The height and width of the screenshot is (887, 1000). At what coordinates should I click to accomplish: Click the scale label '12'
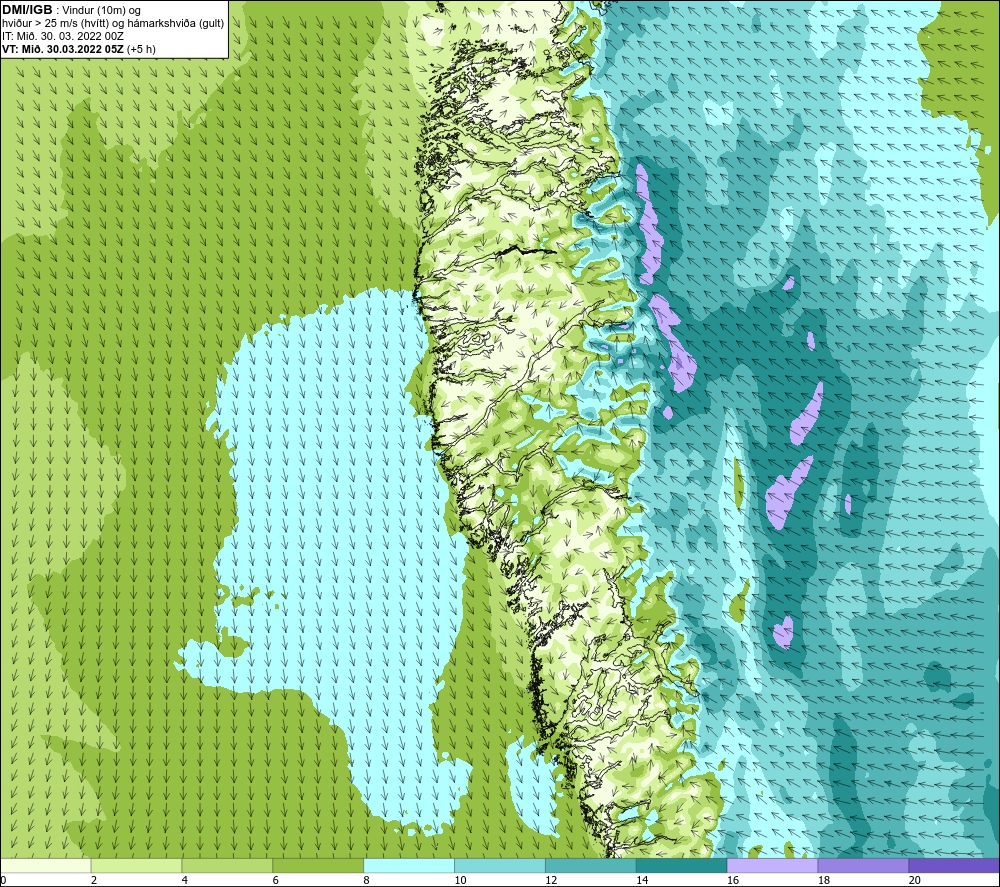[551, 880]
